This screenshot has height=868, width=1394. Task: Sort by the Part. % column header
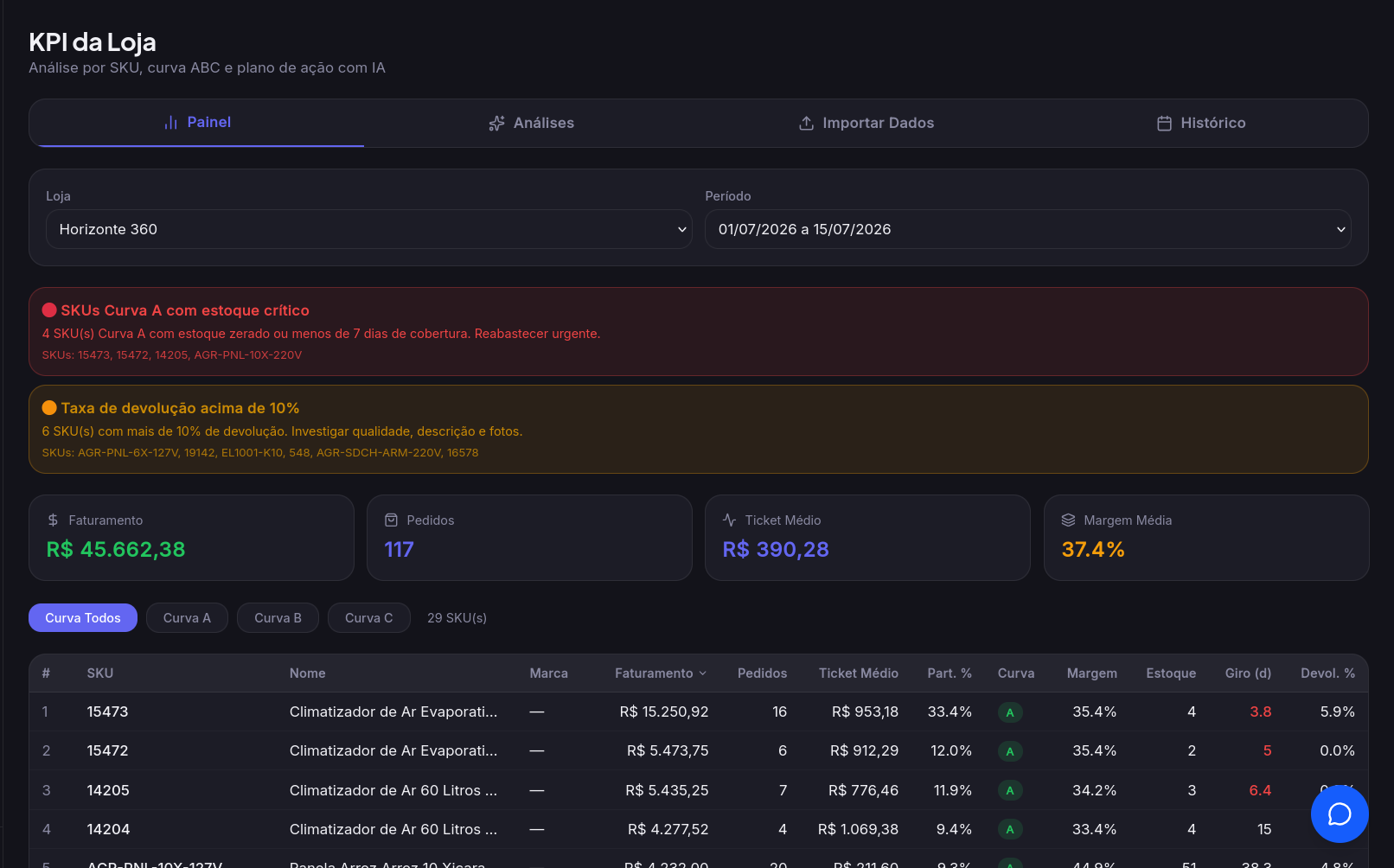(950, 673)
